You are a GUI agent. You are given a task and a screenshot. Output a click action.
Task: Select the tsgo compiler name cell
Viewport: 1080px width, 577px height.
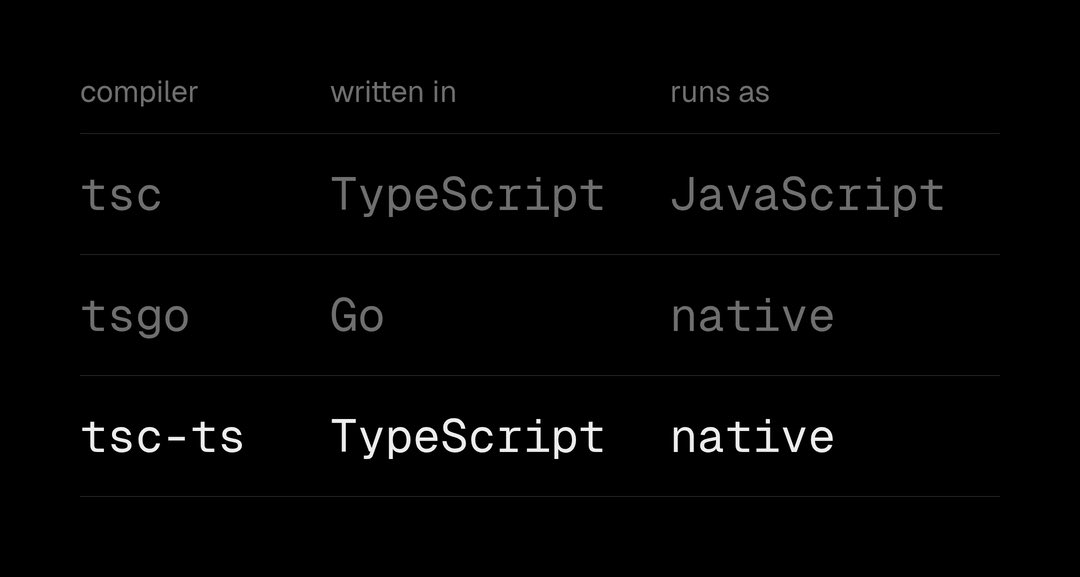point(135,317)
